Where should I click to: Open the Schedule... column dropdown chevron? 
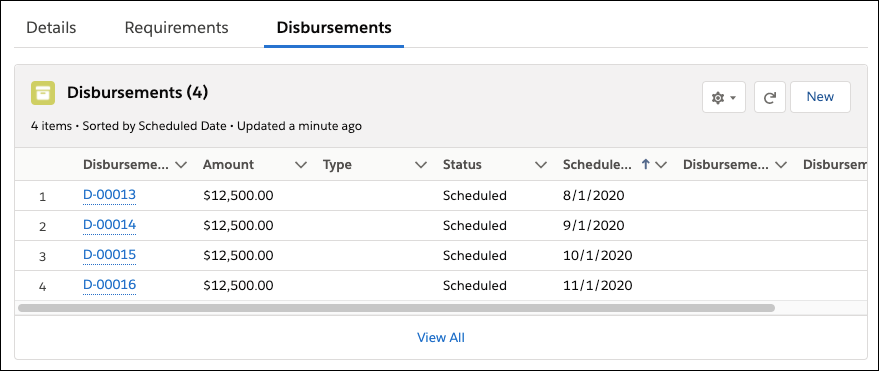pyautogui.click(x=660, y=165)
